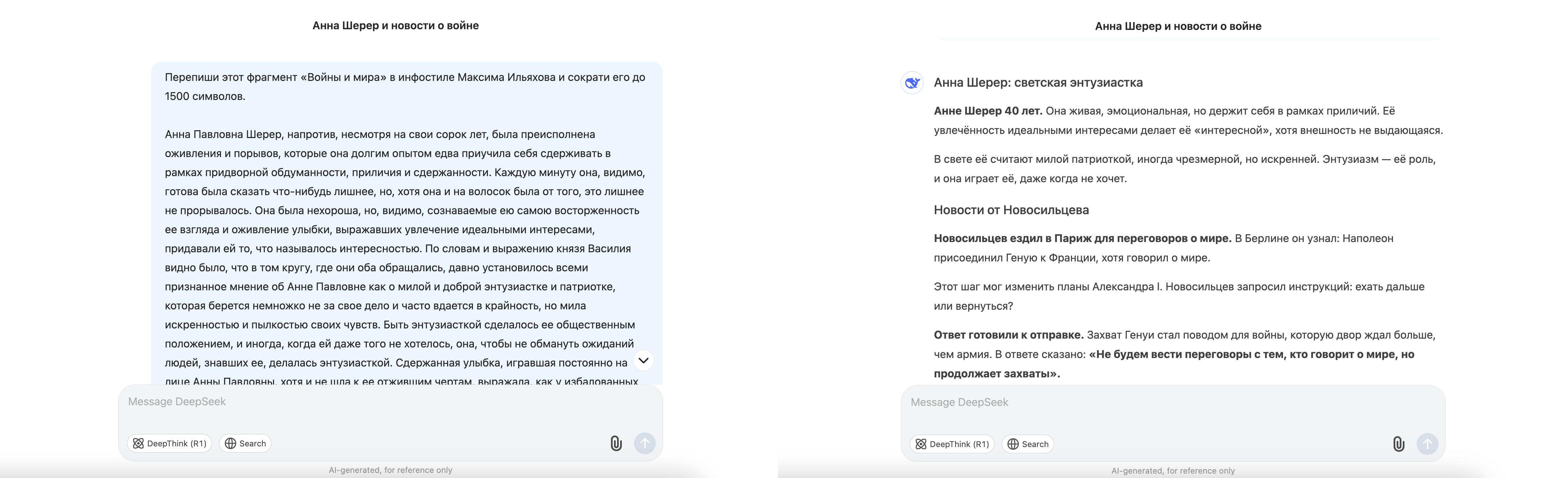Toggle DeepThink (R1) in left window
This screenshot has width=1568, height=478.
click(x=169, y=443)
